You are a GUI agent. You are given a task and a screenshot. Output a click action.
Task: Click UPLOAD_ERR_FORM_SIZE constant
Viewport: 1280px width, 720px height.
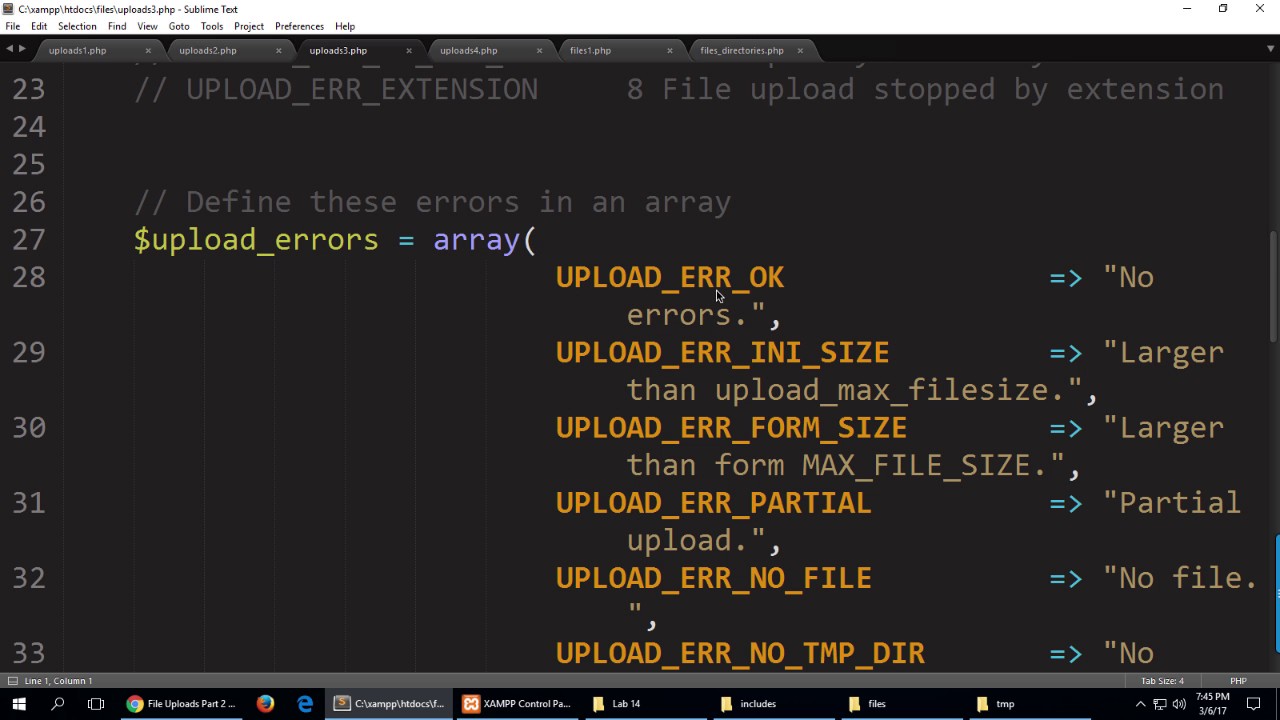(x=731, y=428)
